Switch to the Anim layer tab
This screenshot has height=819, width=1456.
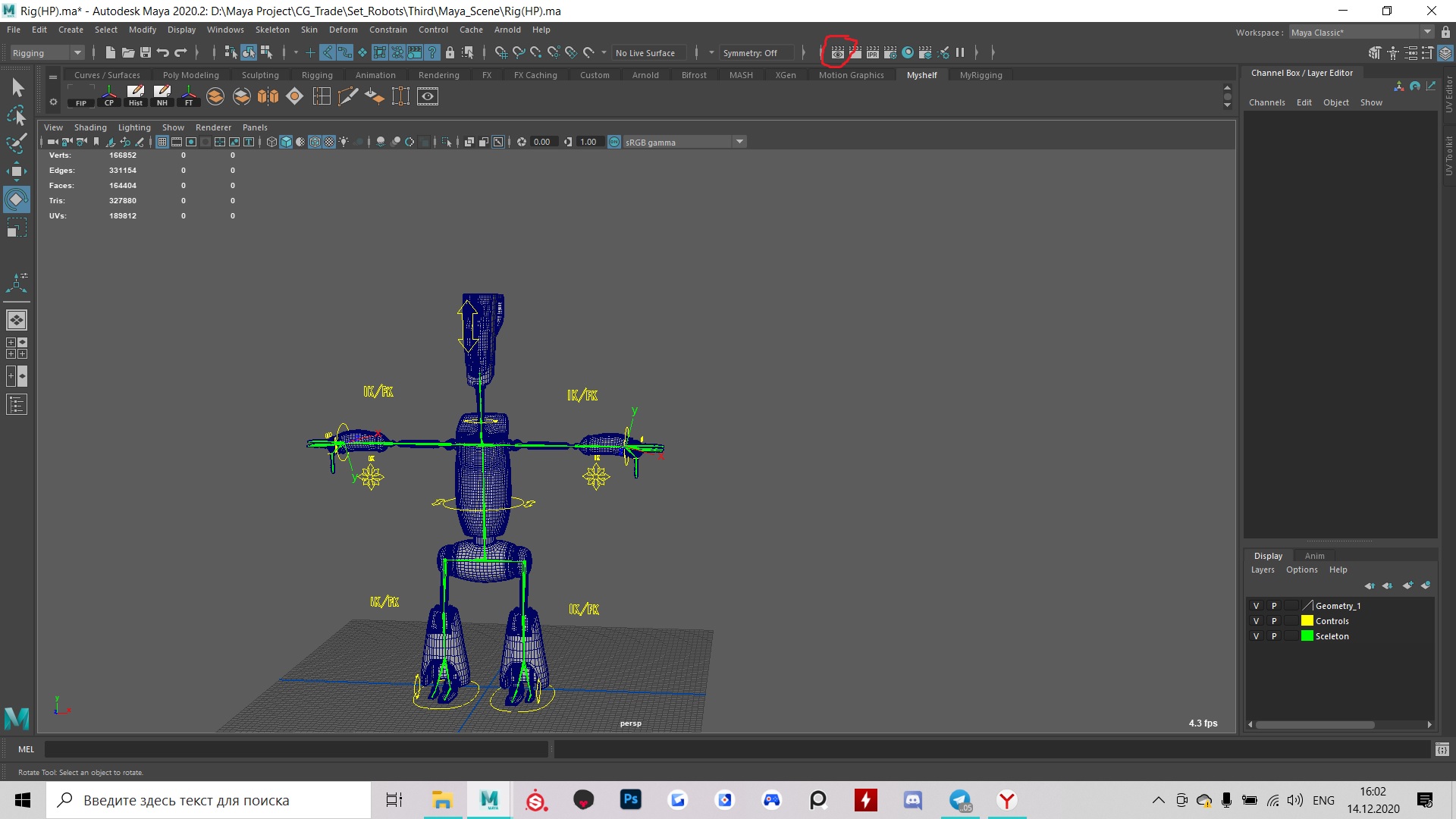pyautogui.click(x=1314, y=556)
